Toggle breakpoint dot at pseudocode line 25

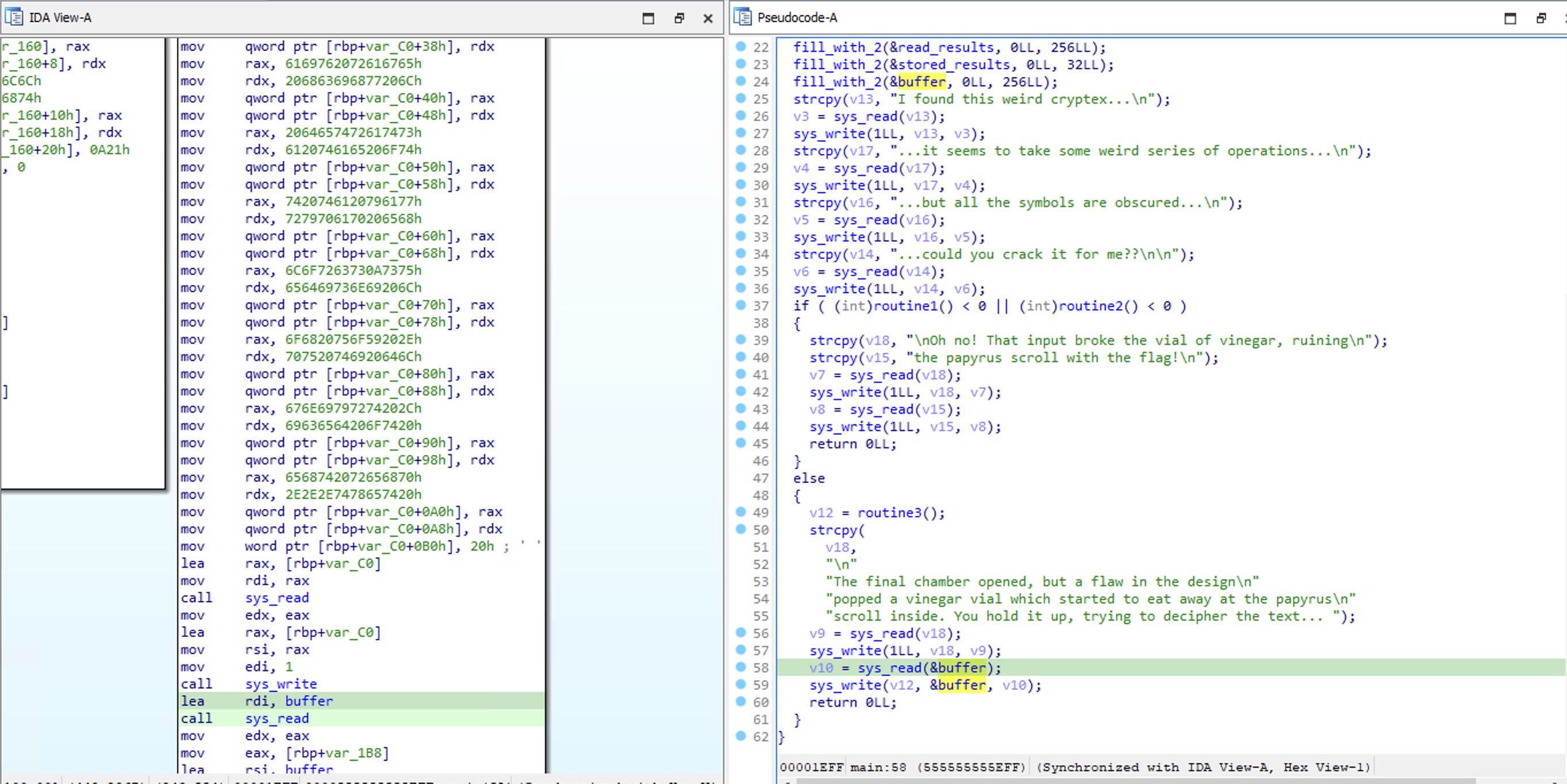[x=740, y=98]
